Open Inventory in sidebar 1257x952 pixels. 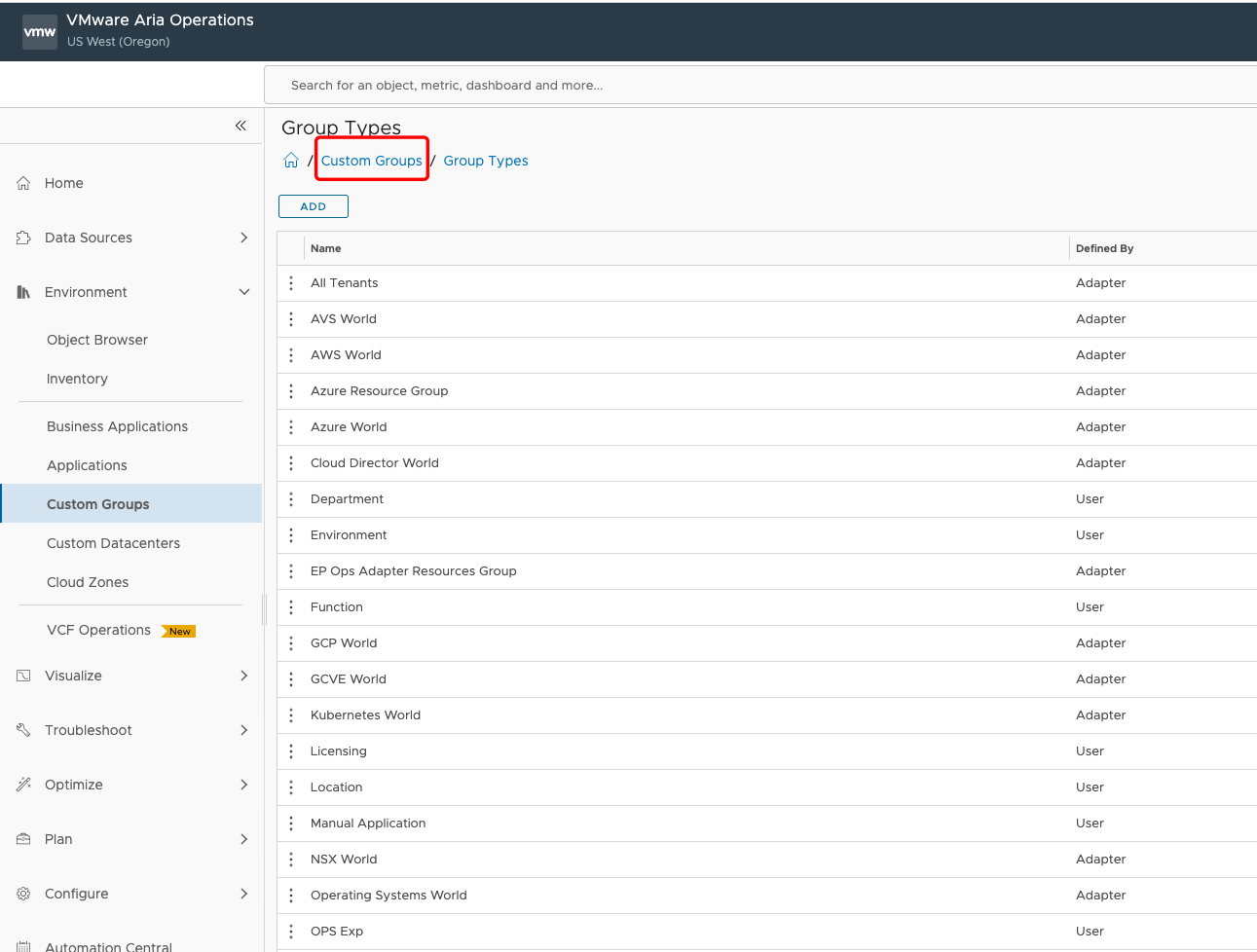pyautogui.click(x=77, y=379)
